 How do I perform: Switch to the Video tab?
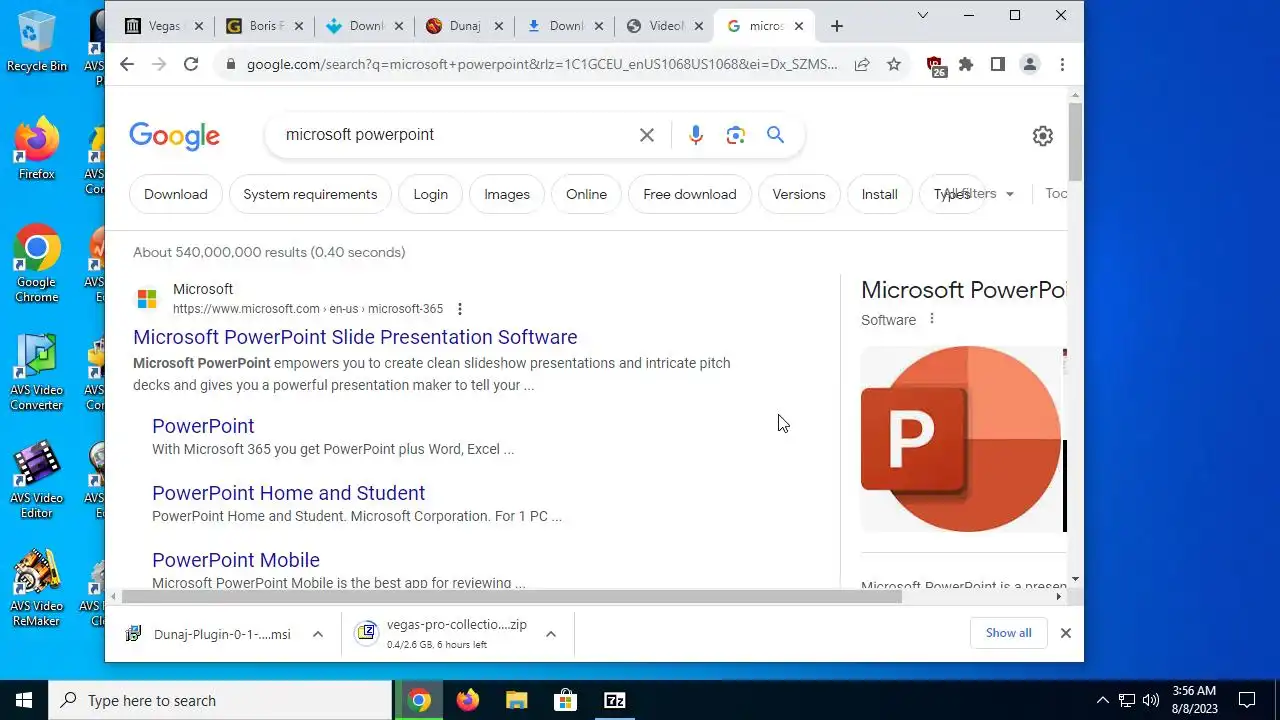(x=664, y=26)
